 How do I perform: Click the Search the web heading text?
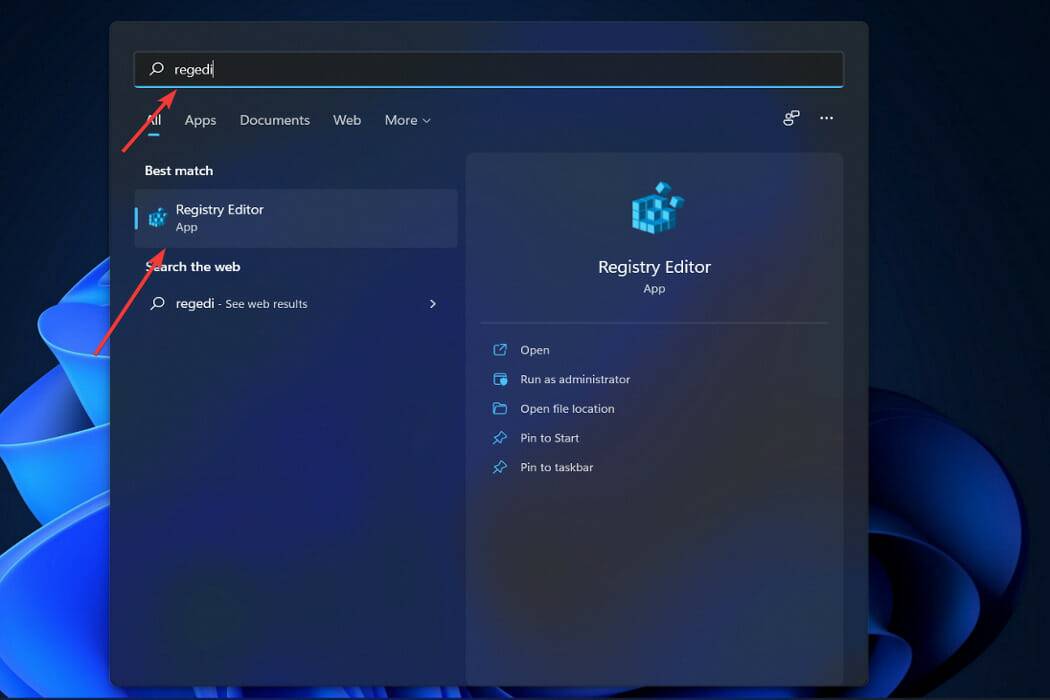tap(193, 267)
